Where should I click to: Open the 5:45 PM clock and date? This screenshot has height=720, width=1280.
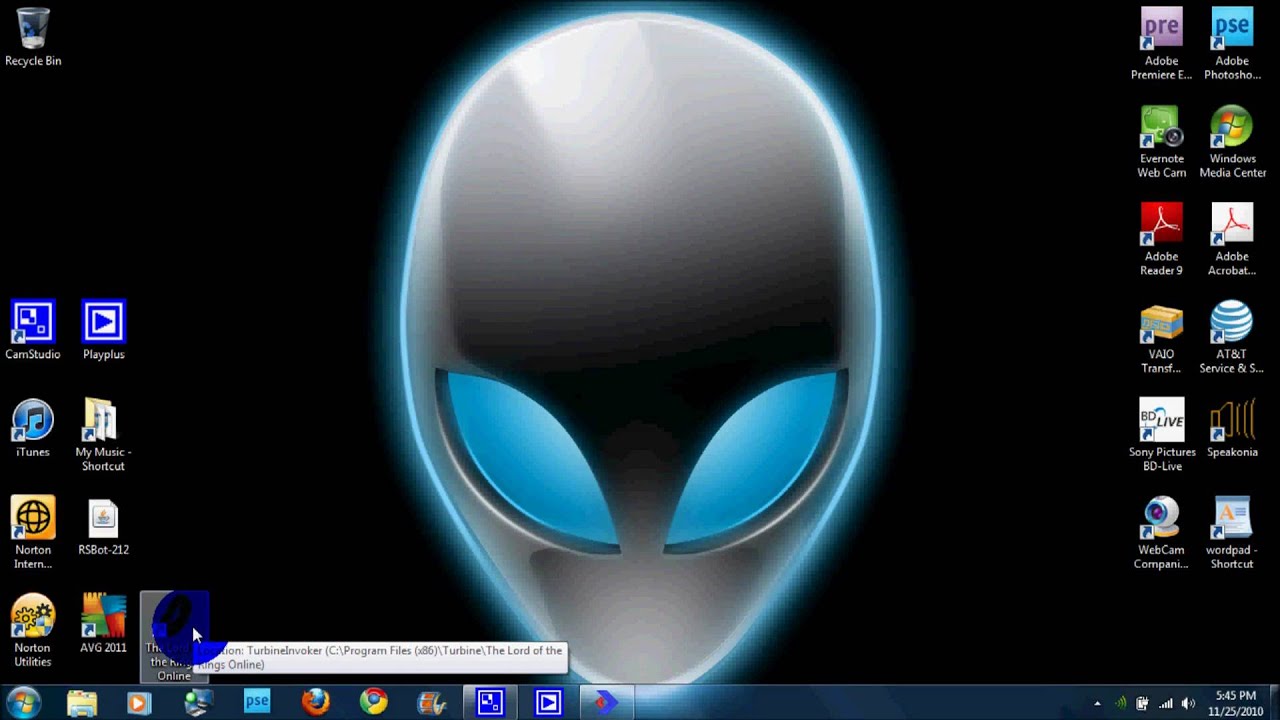tap(1236, 703)
